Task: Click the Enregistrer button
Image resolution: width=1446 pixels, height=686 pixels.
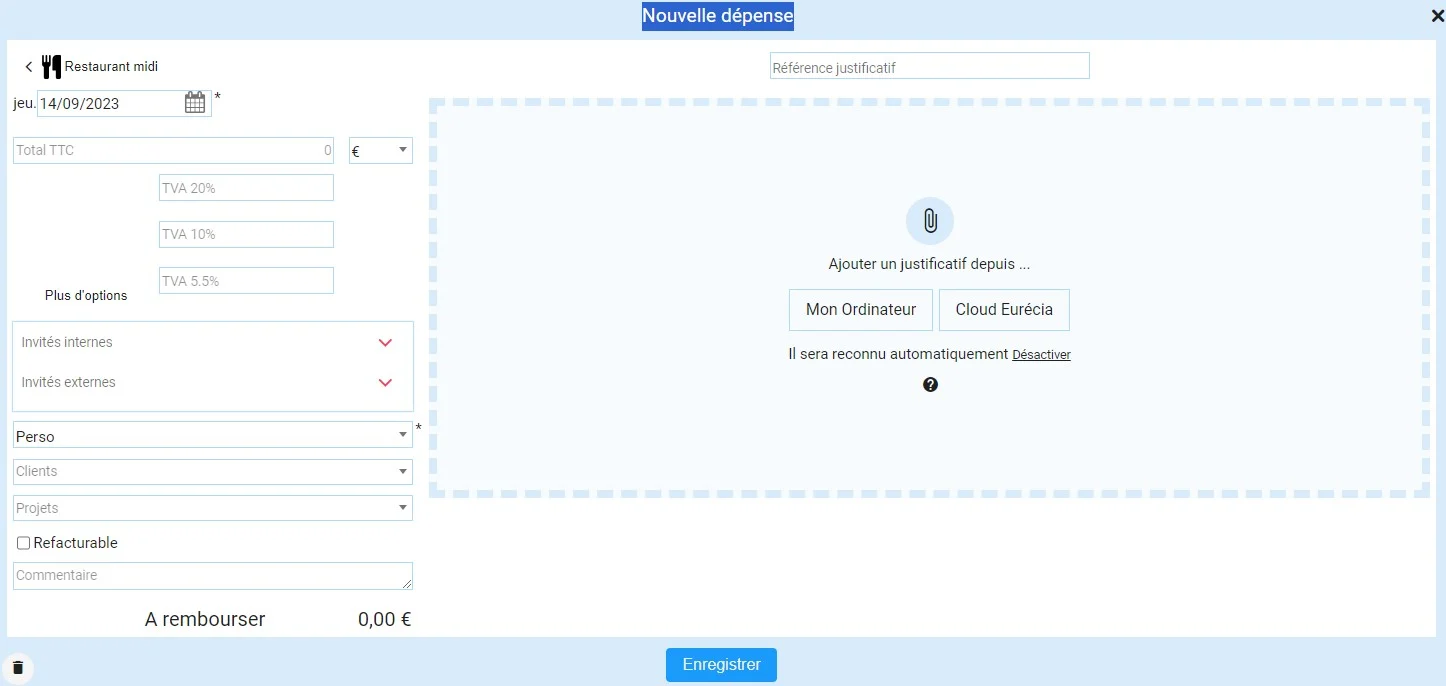Action: click(x=721, y=664)
